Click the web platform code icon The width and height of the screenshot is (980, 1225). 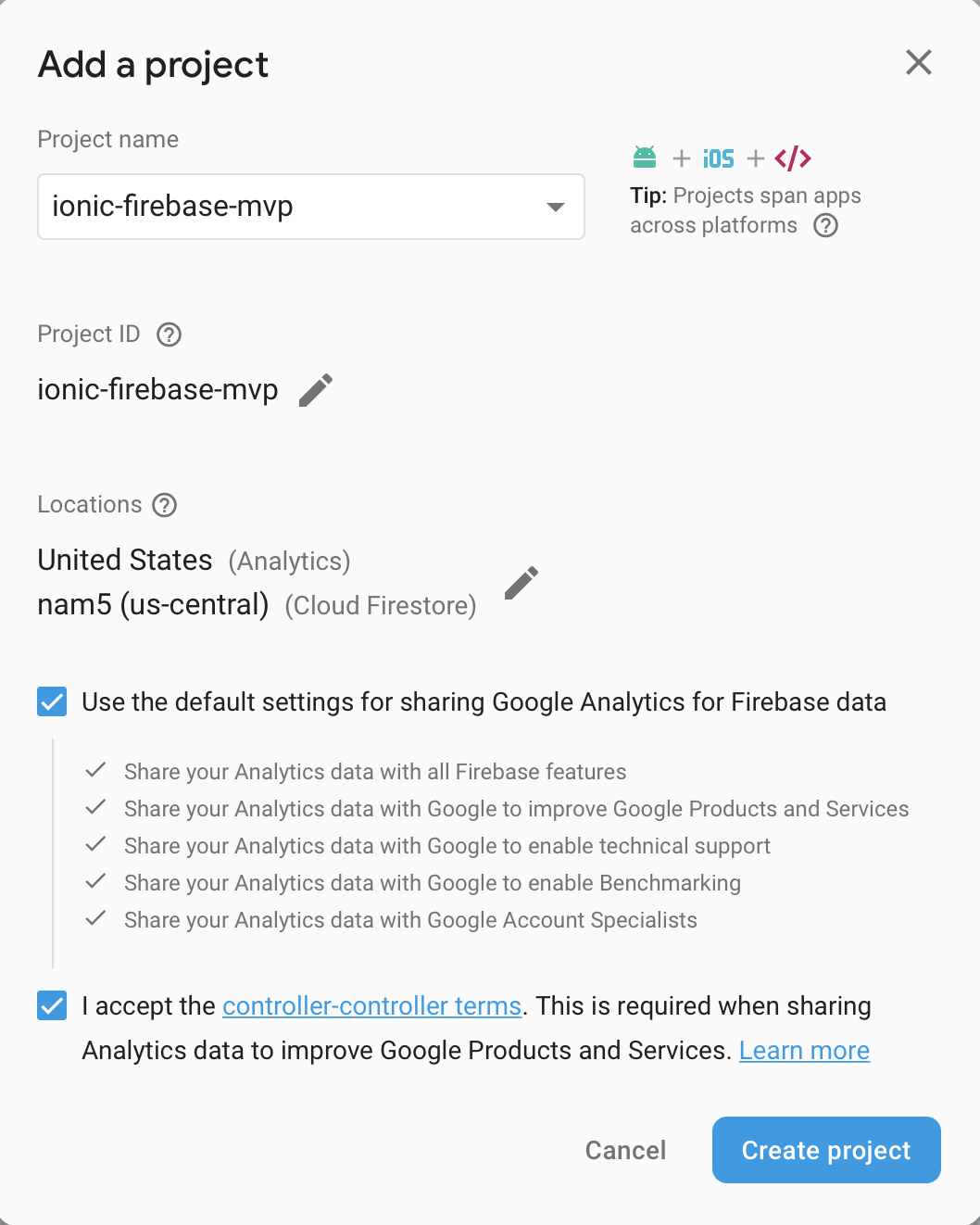tap(793, 158)
